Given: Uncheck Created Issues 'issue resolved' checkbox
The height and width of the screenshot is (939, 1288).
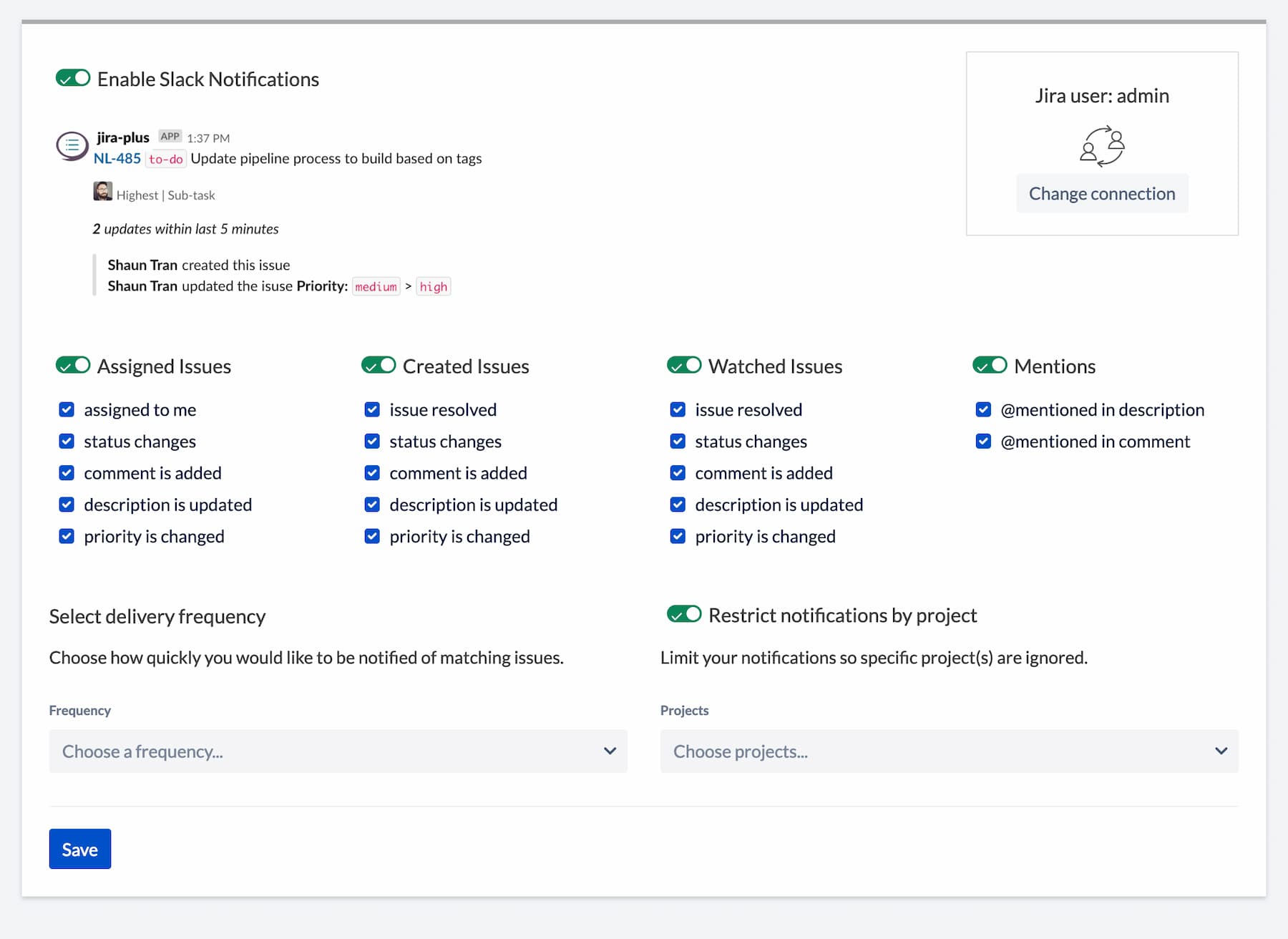Looking at the screenshot, I should point(372,409).
